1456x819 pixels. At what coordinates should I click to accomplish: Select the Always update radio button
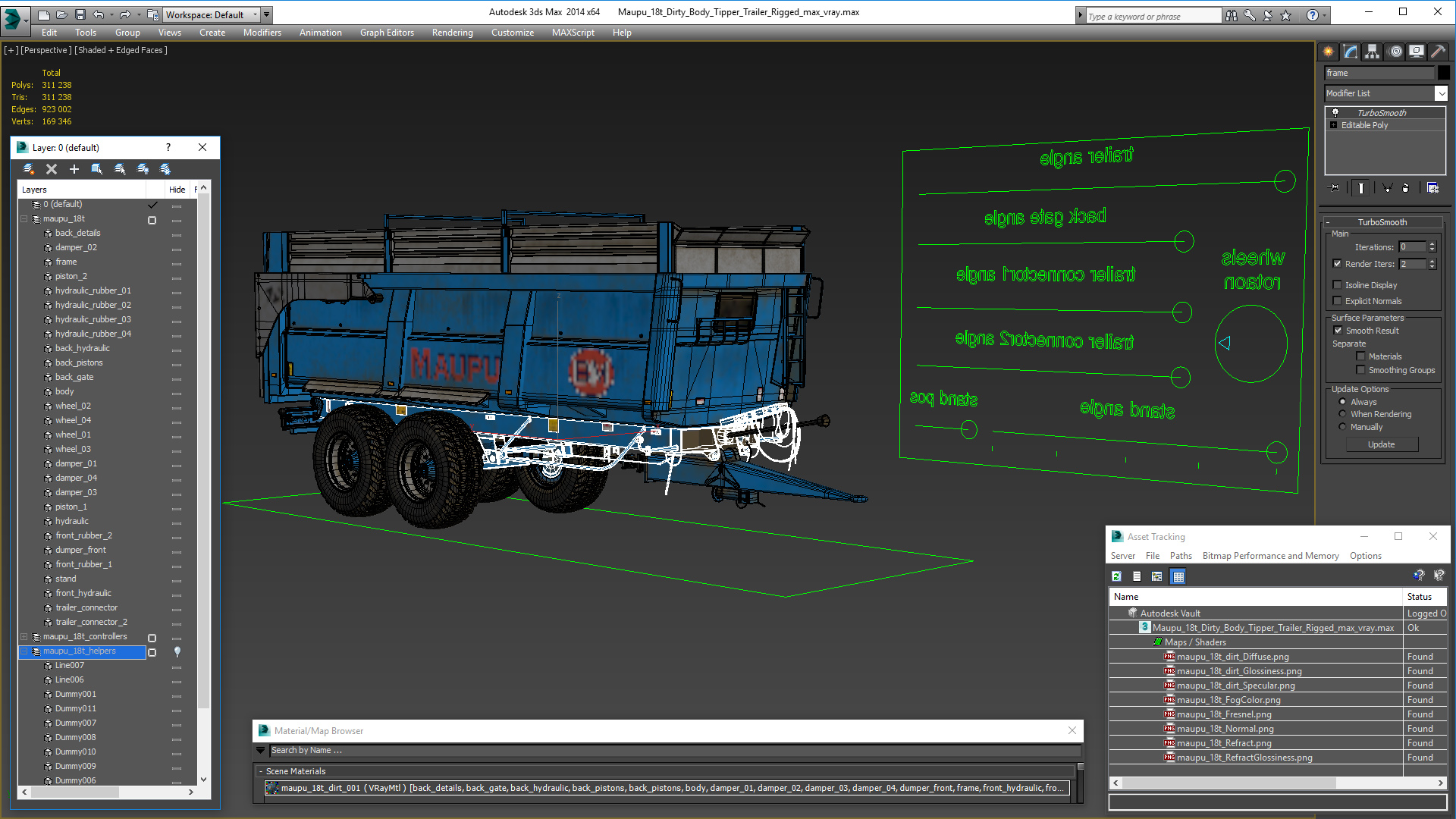[1343, 402]
